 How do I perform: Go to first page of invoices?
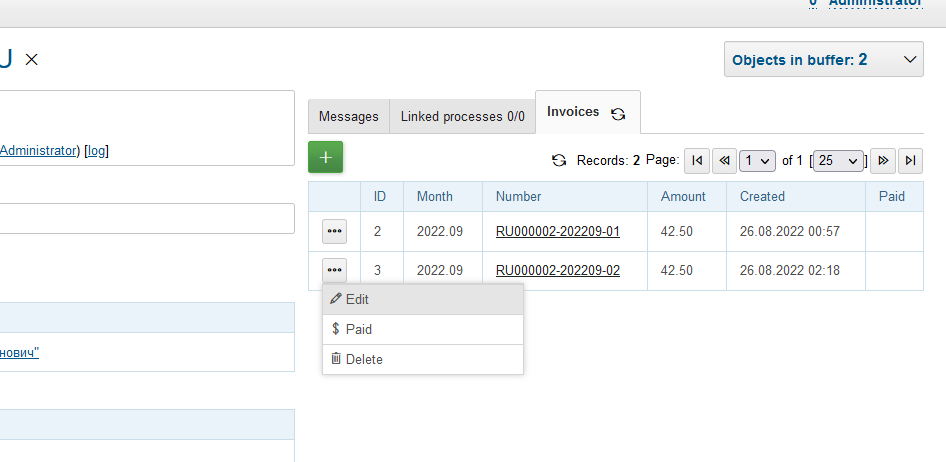697,160
